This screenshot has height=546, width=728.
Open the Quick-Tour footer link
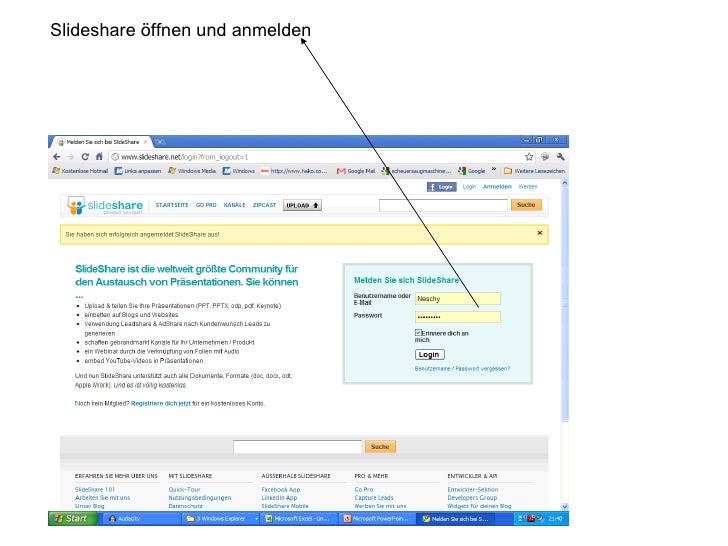pyautogui.click(x=184, y=489)
